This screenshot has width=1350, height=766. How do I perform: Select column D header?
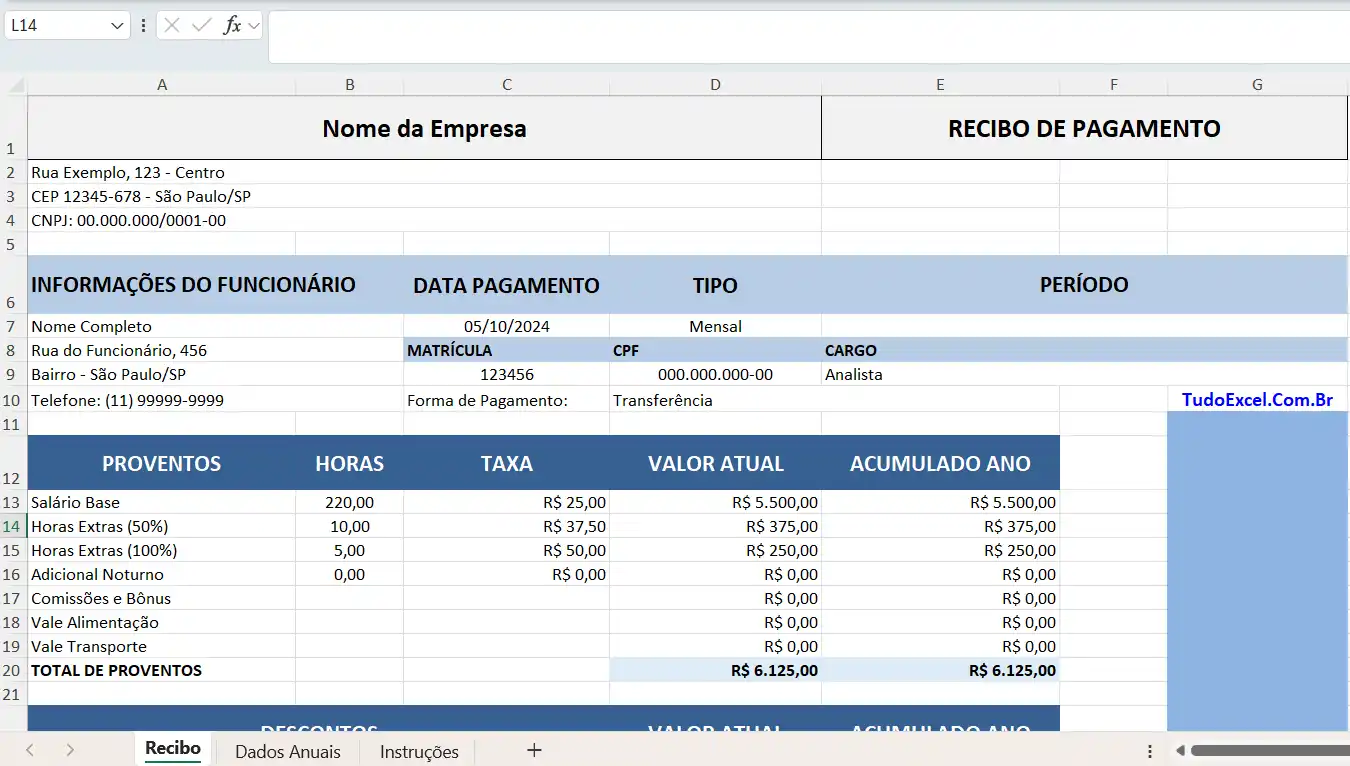tap(715, 85)
